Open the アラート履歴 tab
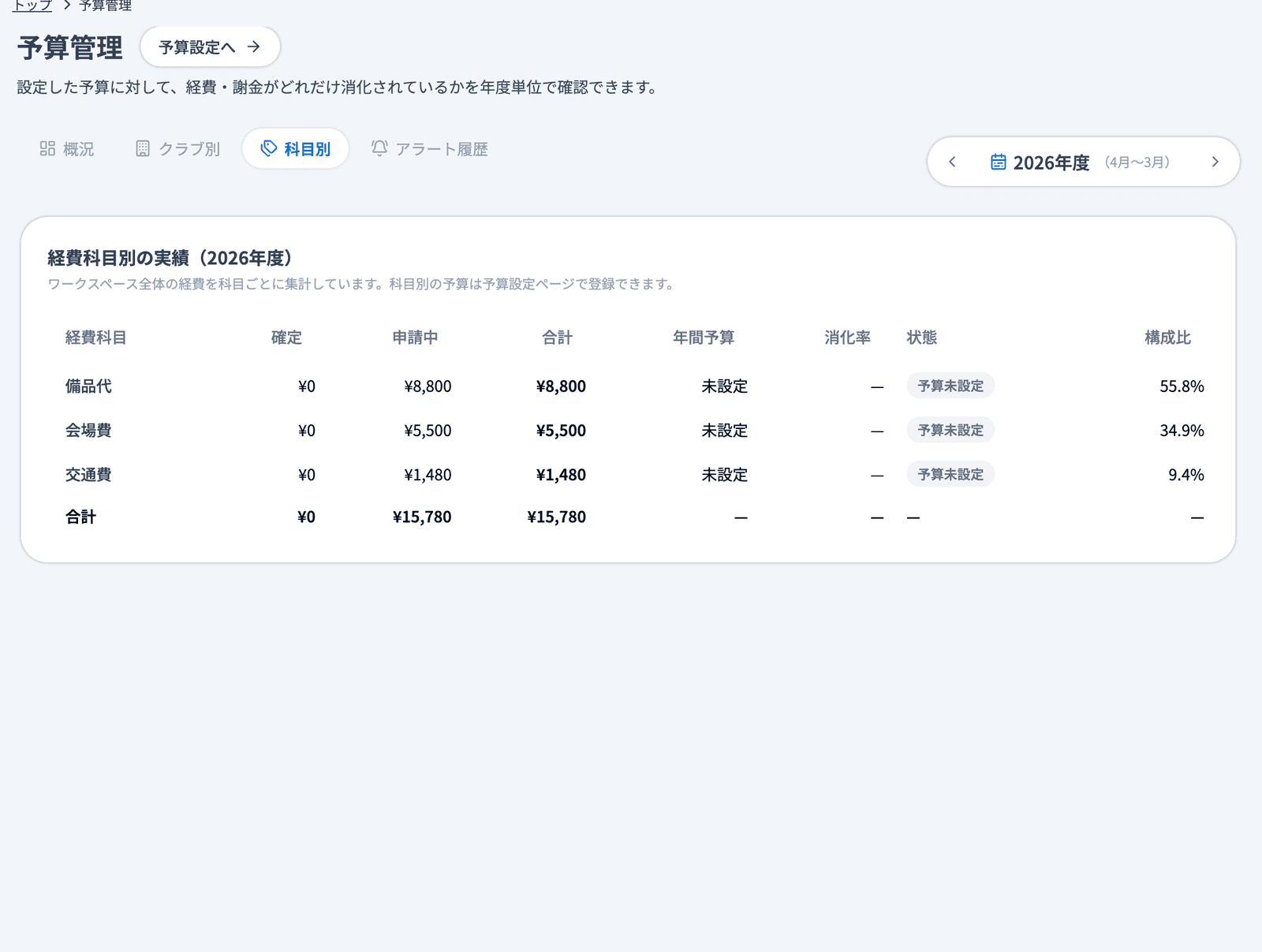 [x=430, y=148]
